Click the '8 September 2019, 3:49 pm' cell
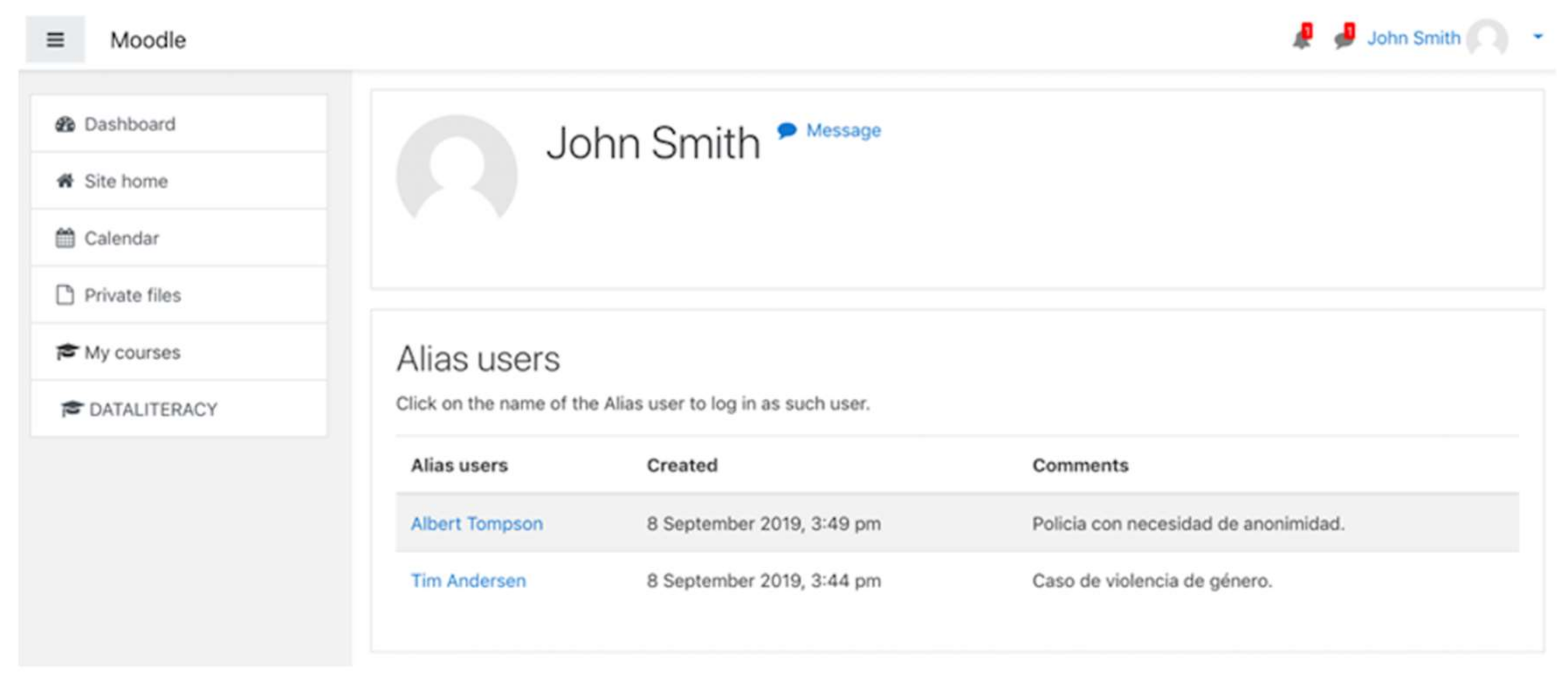This screenshot has width=1568, height=683. click(x=763, y=524)
